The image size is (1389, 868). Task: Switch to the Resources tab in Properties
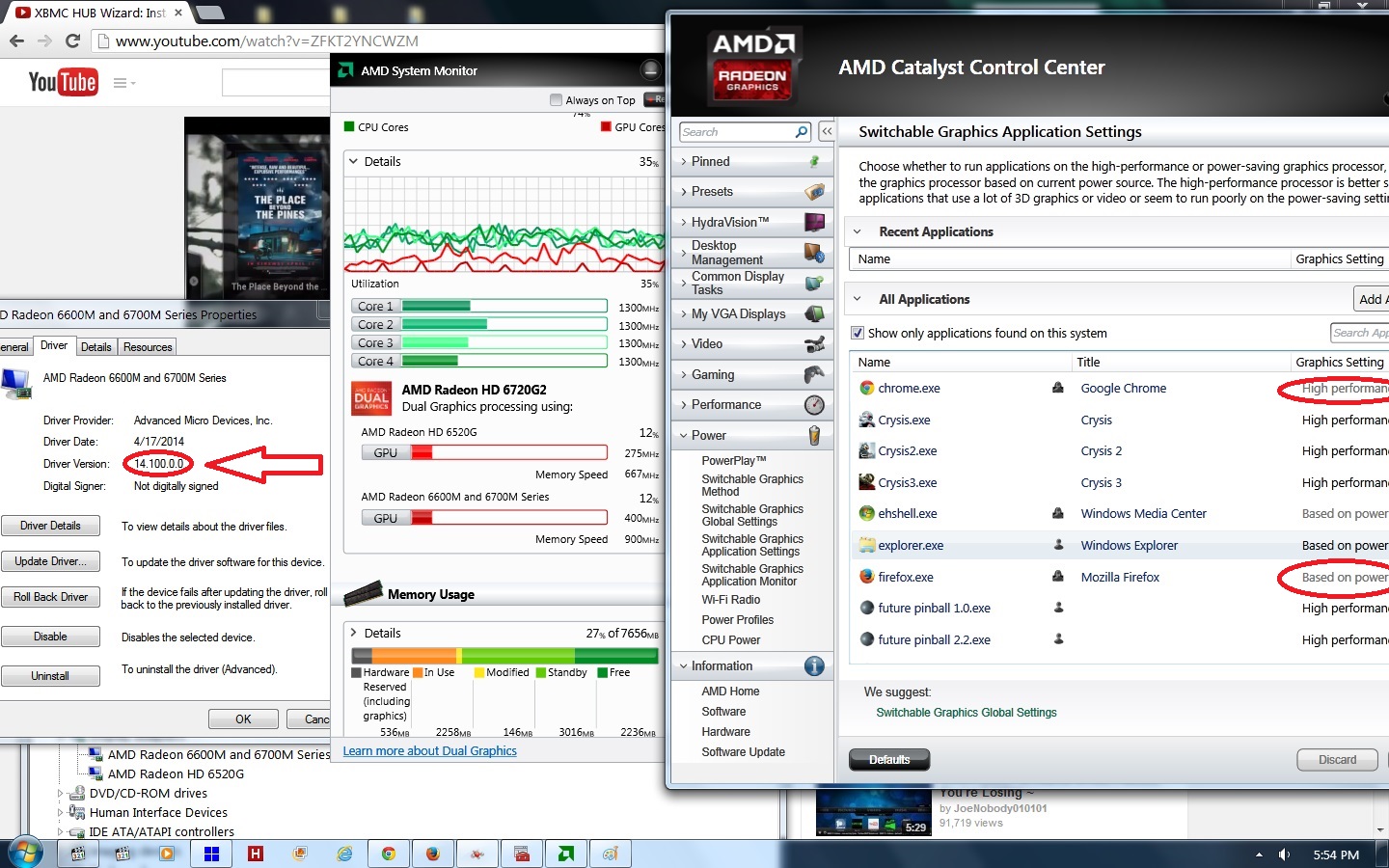[x=148, y=347]
